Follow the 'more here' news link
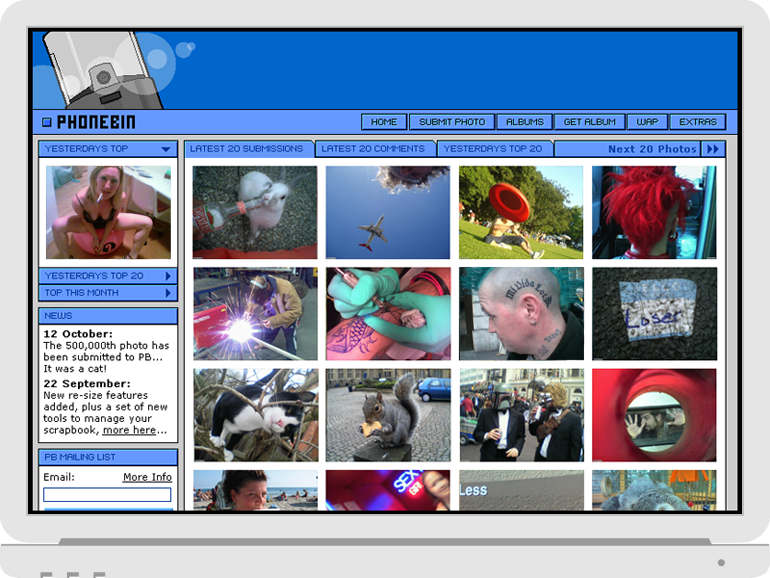 click(129, 430)
